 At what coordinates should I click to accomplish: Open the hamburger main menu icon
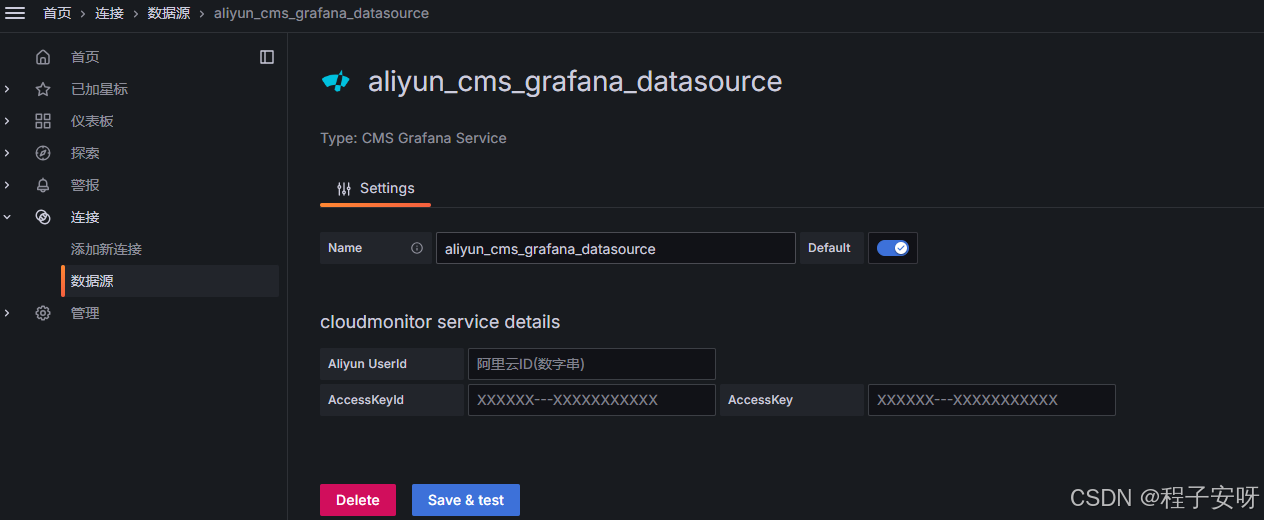pyautogui.click(x=15, y=13)
